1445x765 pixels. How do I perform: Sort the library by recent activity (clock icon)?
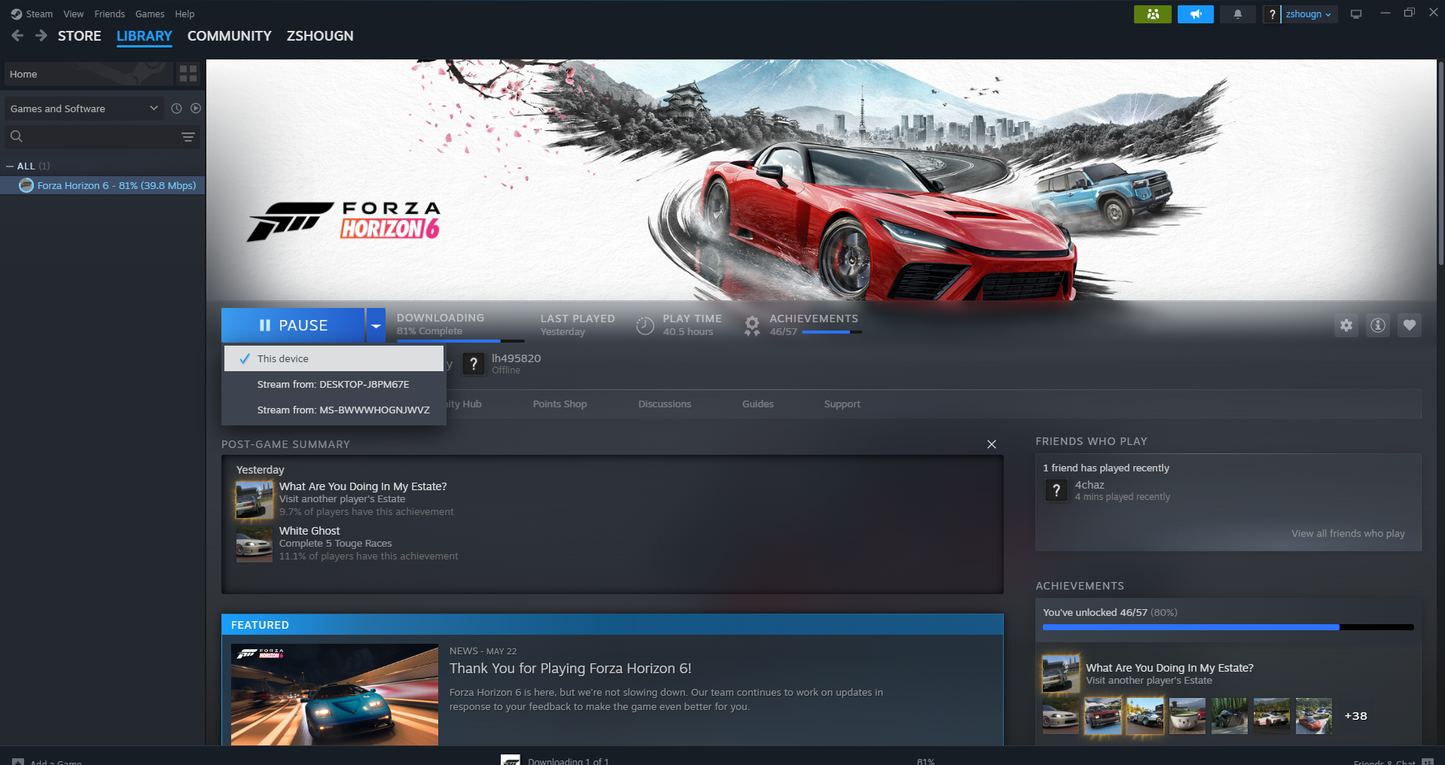[176, 108]
